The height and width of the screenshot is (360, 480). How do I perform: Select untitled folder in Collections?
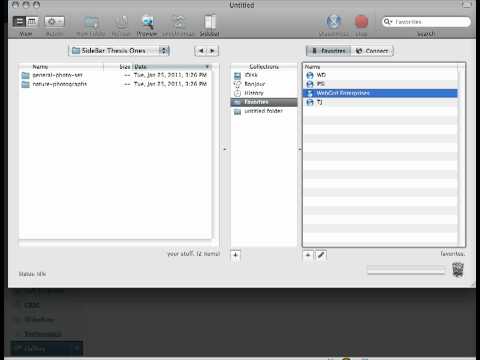point(264,111)
